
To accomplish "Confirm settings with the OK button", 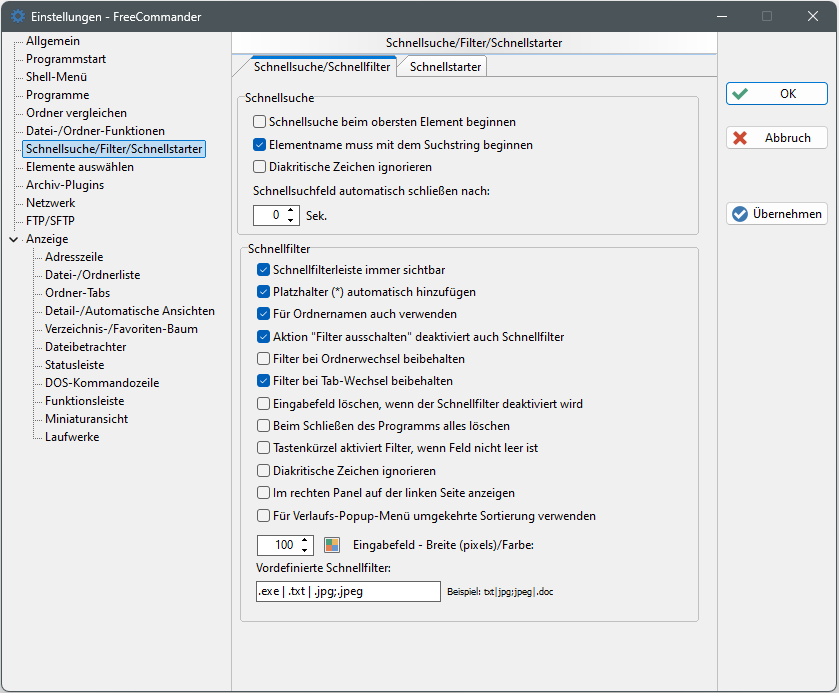I will click(776, 94).
